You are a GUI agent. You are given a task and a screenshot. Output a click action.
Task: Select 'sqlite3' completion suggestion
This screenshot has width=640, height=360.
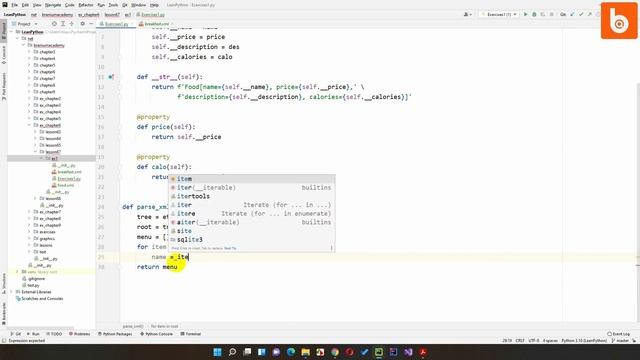[x=252, y=240]
